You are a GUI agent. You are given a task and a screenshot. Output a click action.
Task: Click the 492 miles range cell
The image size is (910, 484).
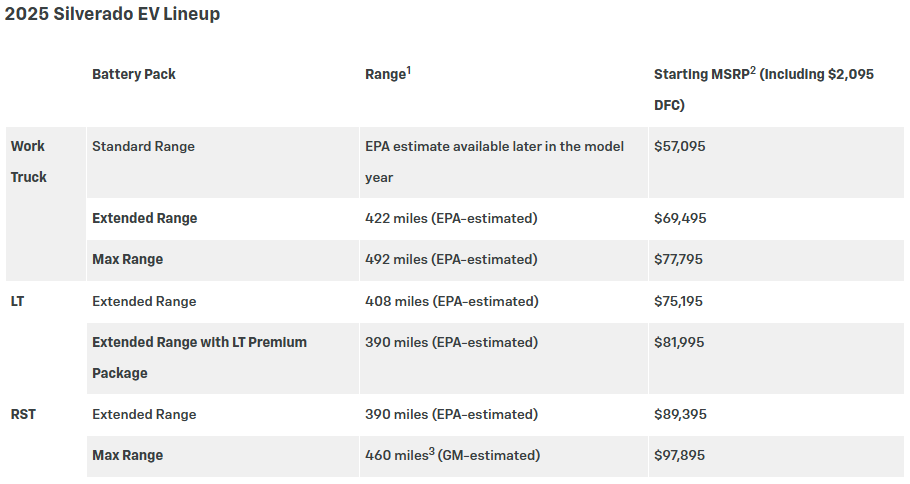point(451,259)
